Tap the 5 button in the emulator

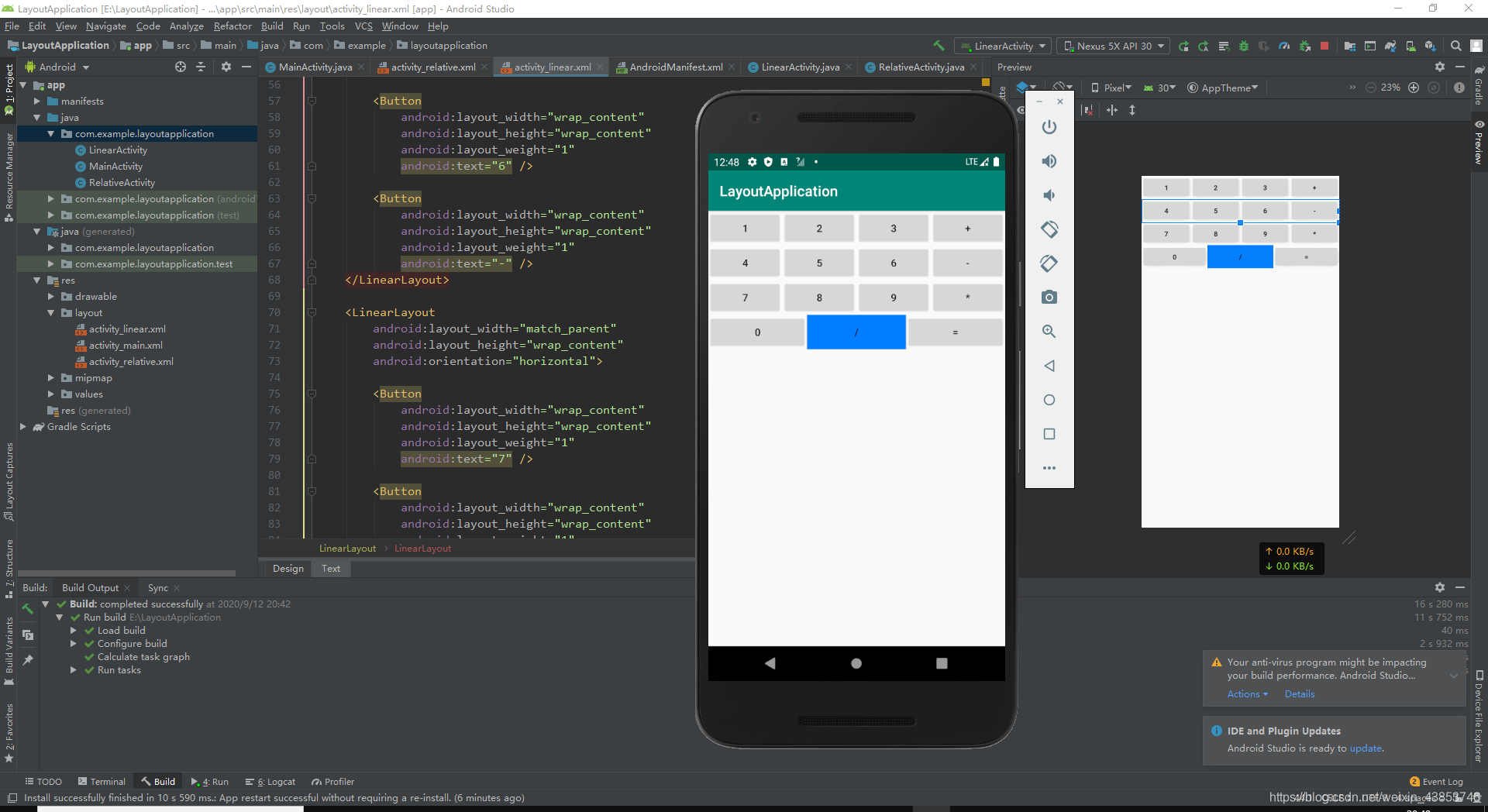[x=819, y=263]
